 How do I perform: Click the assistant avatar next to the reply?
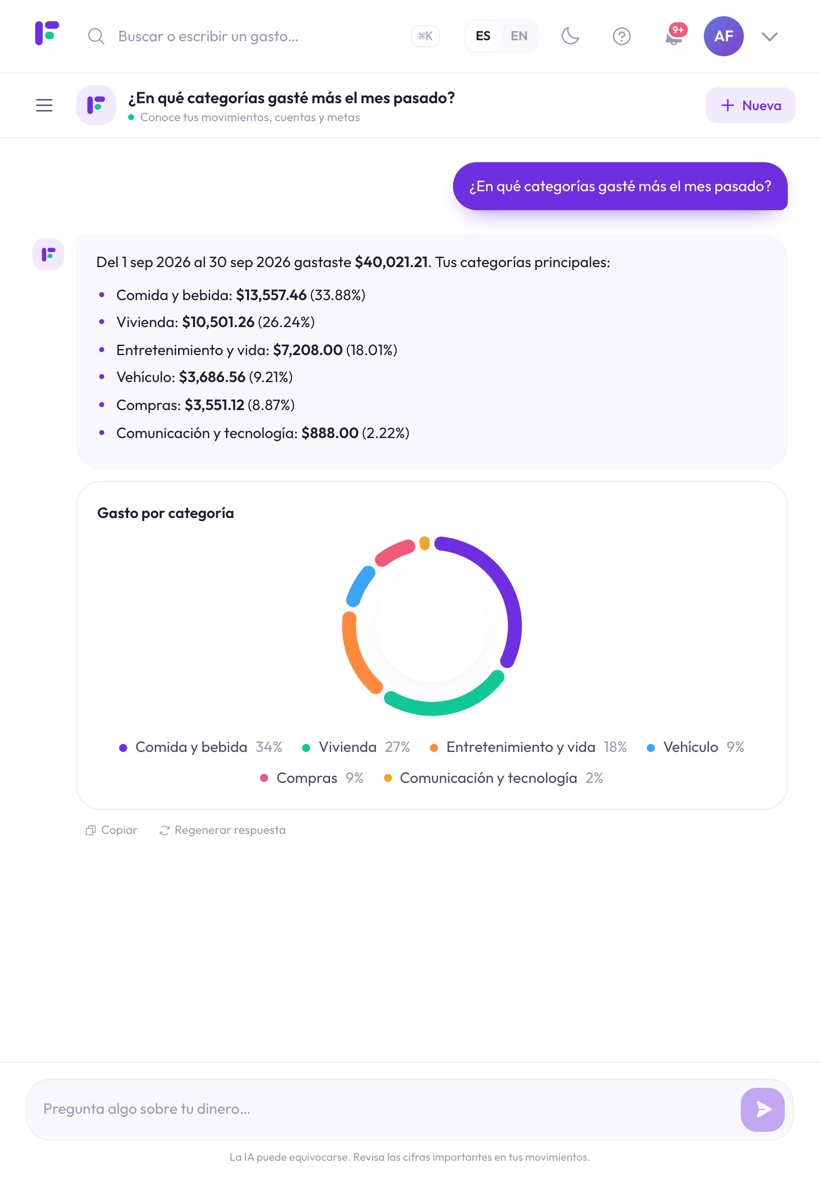point(48,254)
